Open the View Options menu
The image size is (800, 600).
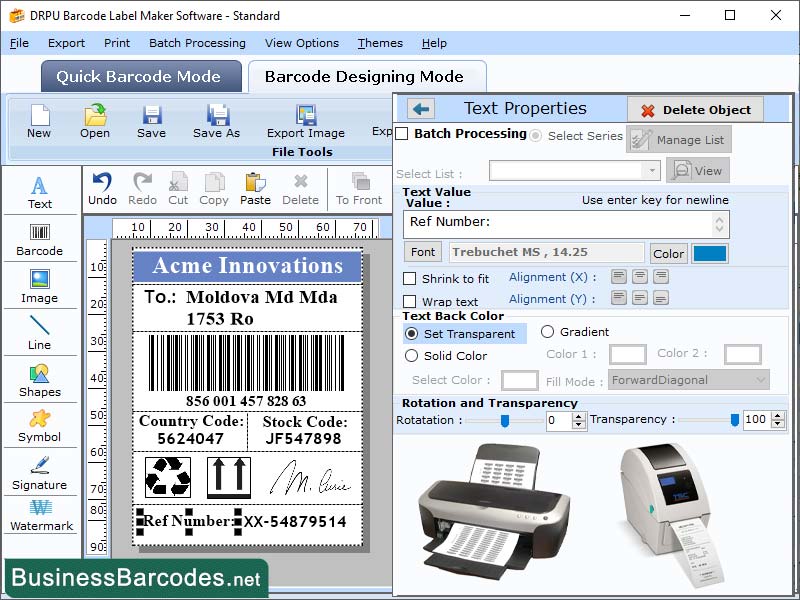point(302,43)
